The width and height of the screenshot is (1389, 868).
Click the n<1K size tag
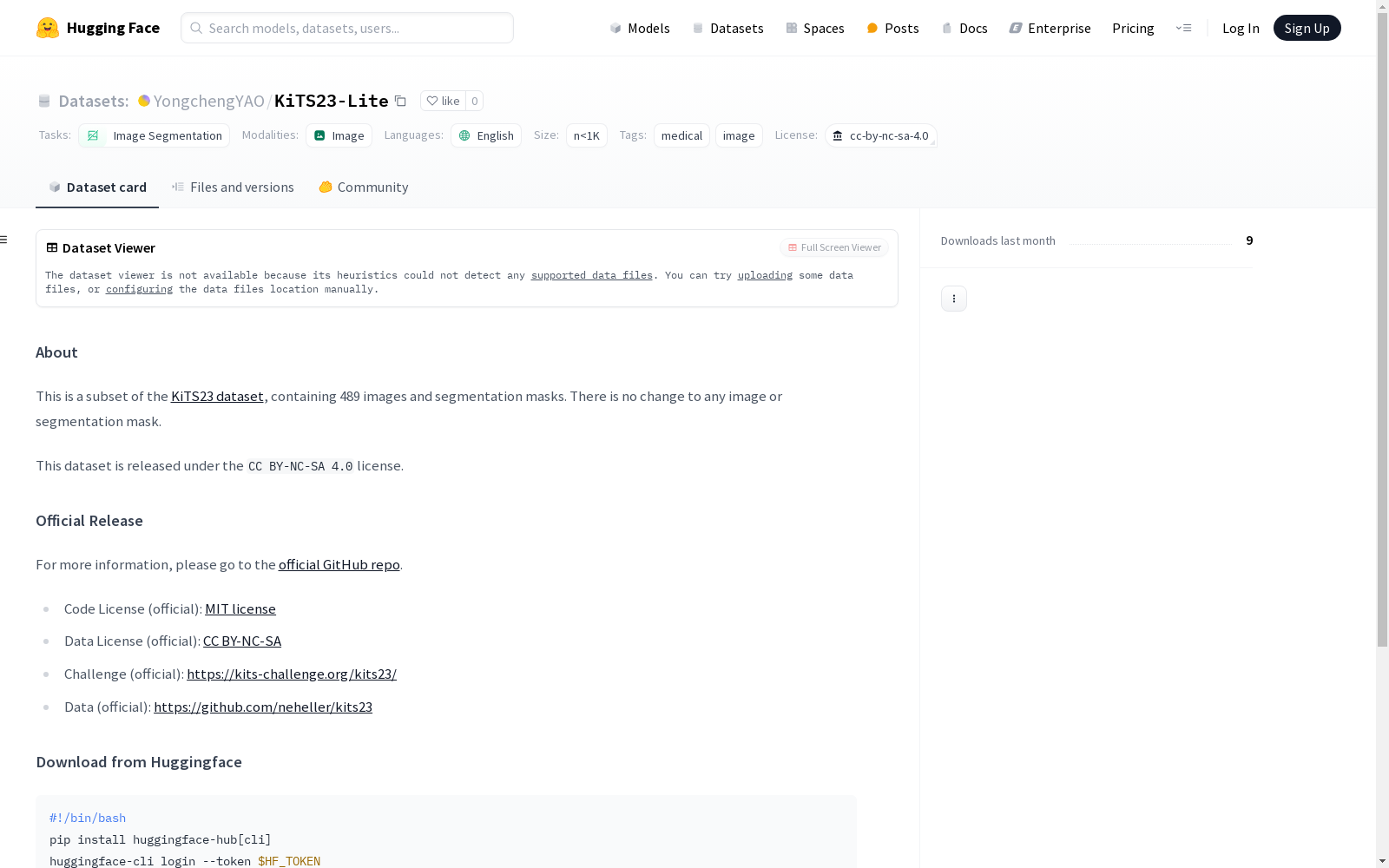(587, 135)
